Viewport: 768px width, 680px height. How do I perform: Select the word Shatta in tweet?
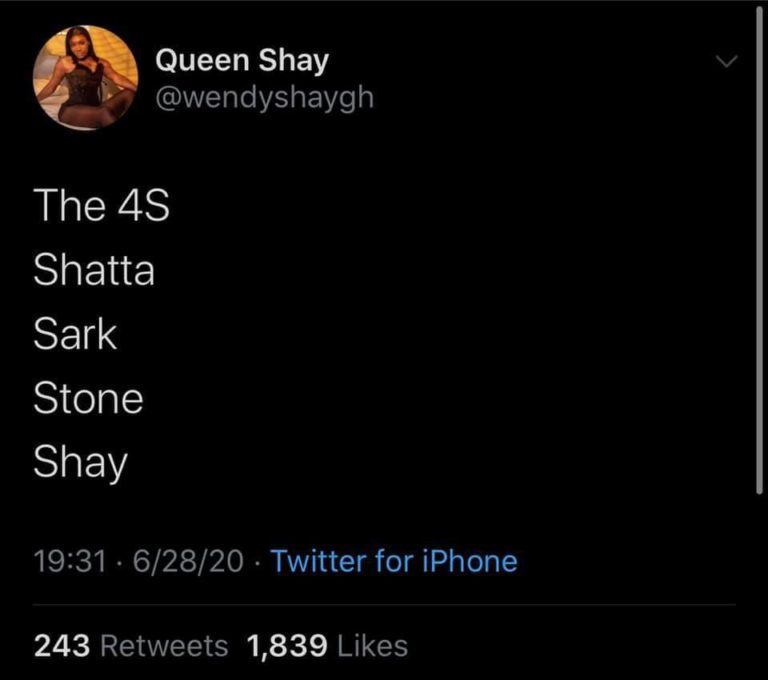(x=94, y=270)
